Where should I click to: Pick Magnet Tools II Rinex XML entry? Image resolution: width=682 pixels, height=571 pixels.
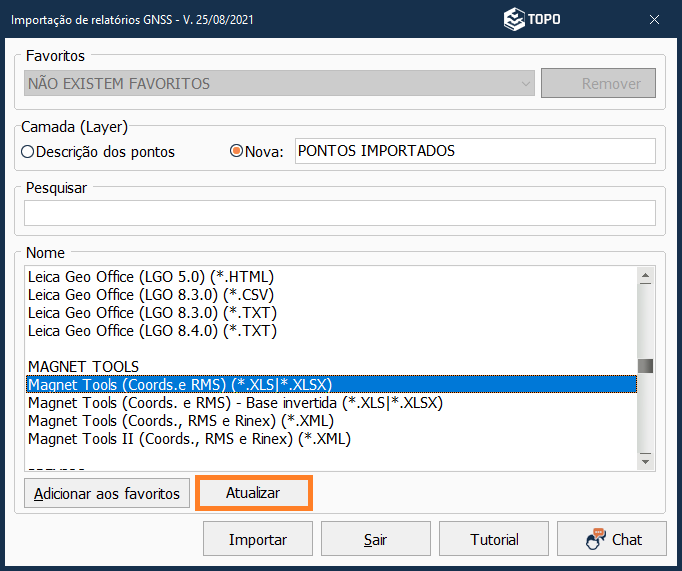pyautogui.click(x=189, y=439)
